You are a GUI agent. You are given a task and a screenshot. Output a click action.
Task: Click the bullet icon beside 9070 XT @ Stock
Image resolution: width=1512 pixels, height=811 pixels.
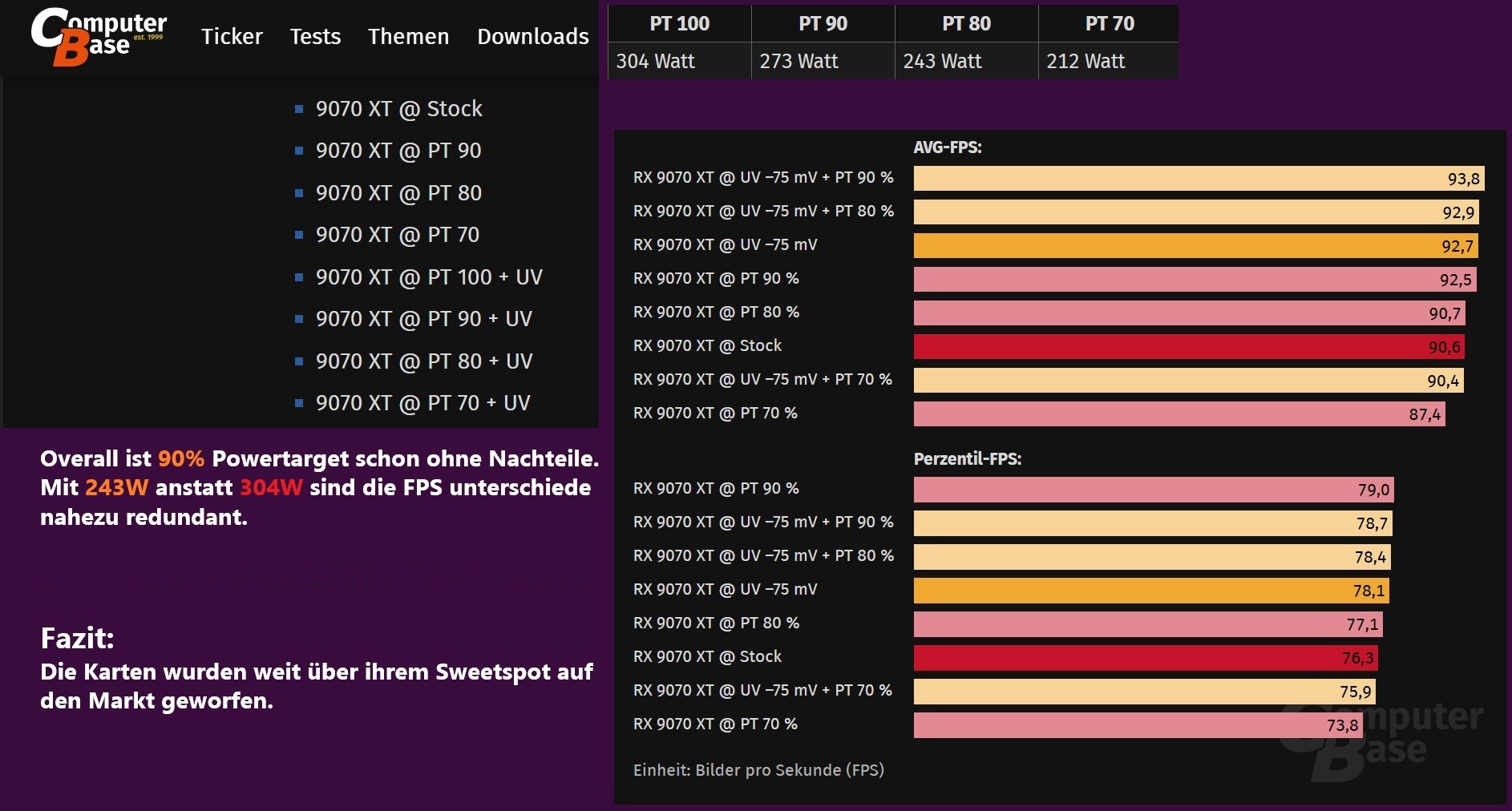point(300,109)
